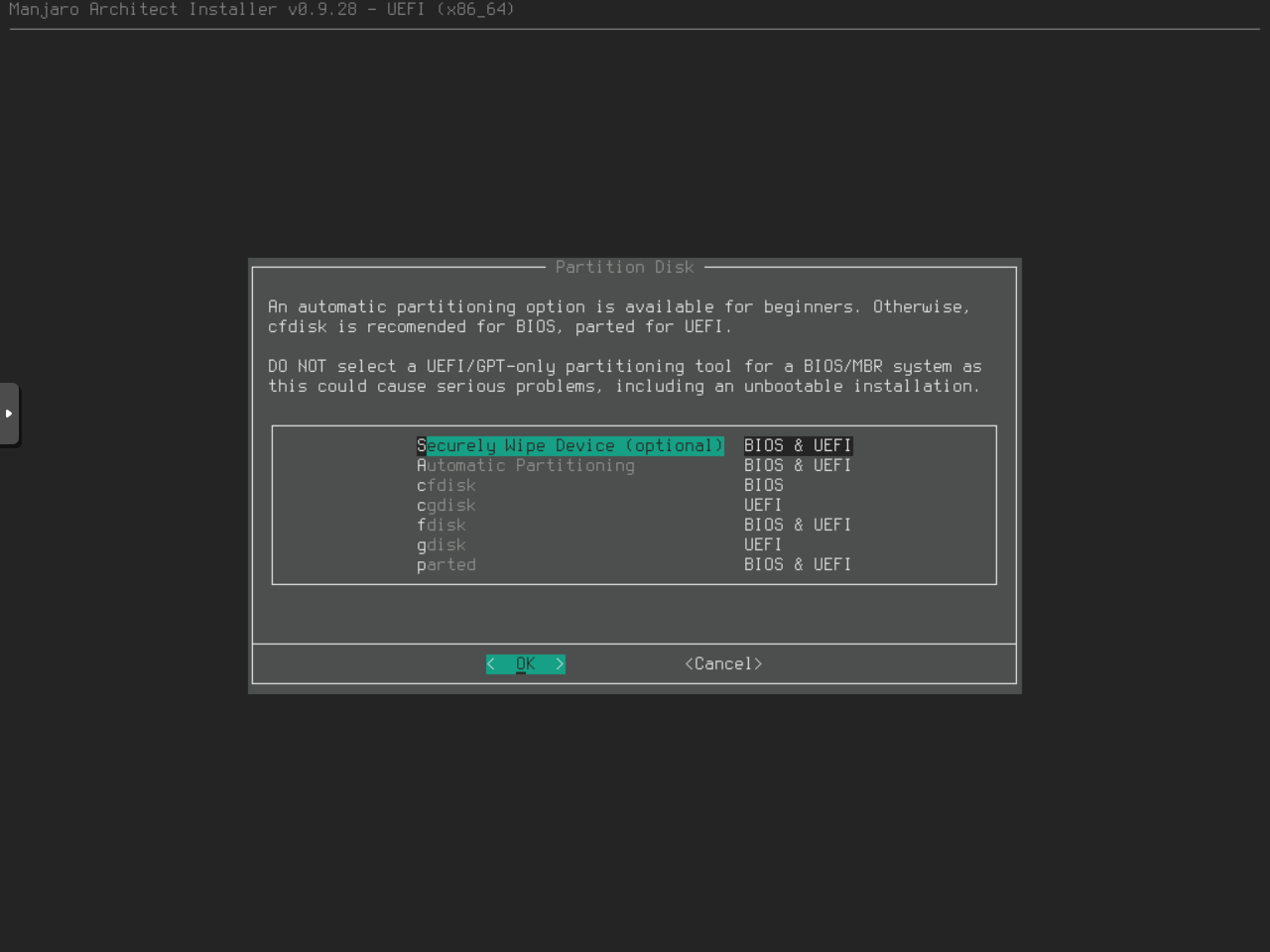The height and width of the screenshot is (952, 1270).
Task: Select Securely Wipe Device (optional) entry
Action: (x=570, y=445)
